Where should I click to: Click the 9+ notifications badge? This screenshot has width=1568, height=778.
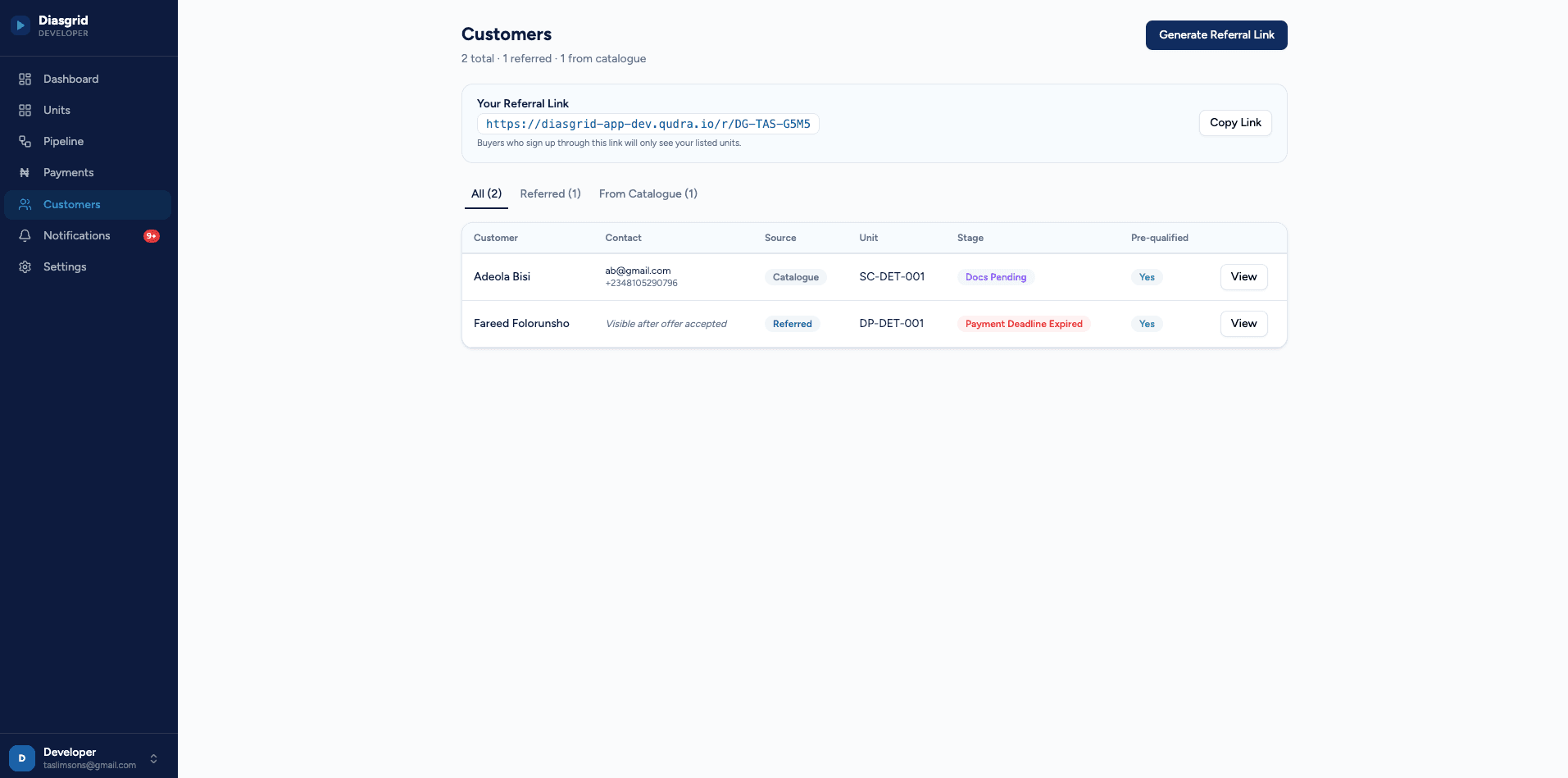[x=152, y=236]
